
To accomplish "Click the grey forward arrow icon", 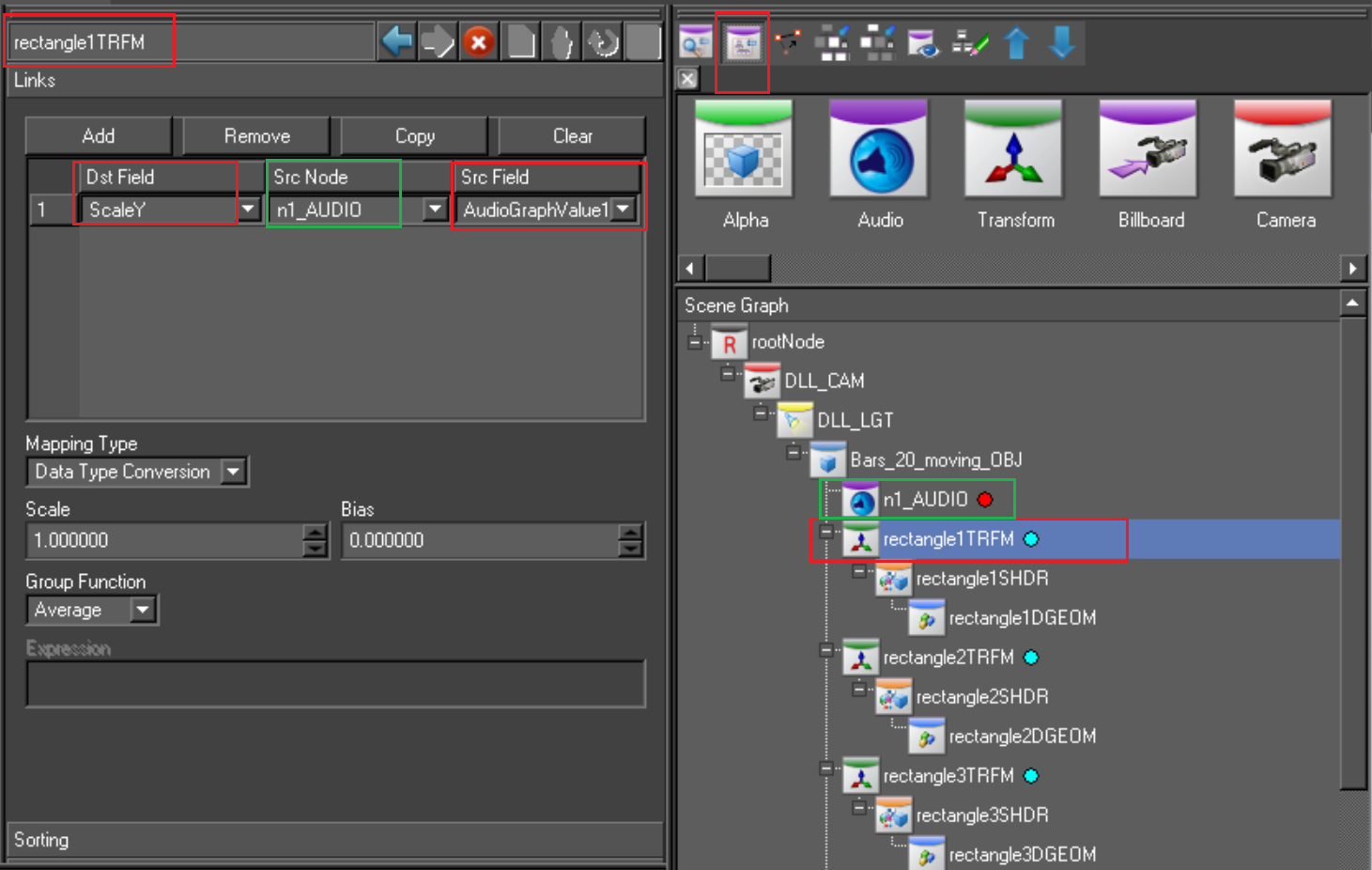I will (x=438, y=42).
